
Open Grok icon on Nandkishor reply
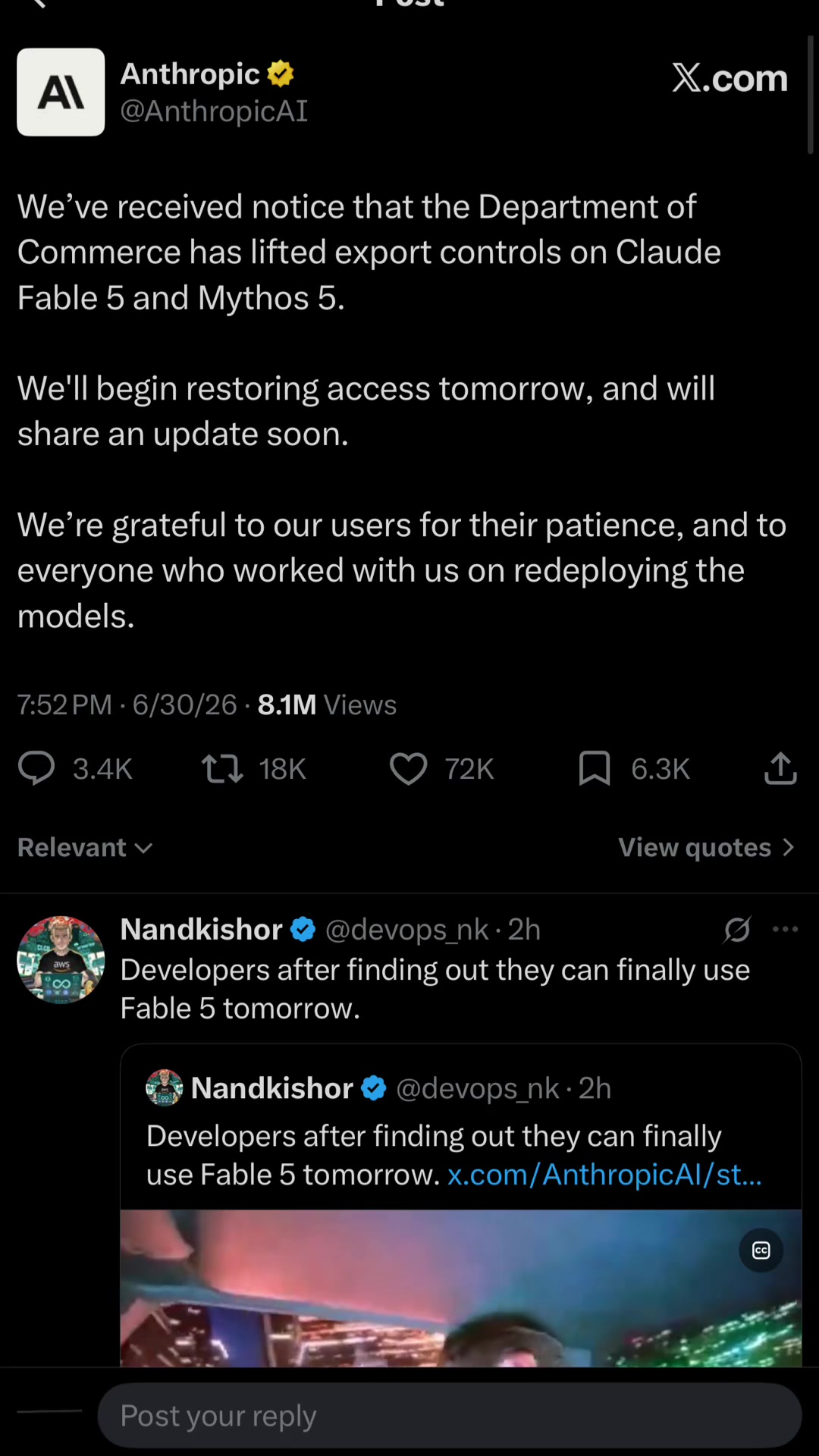(737, 929)
